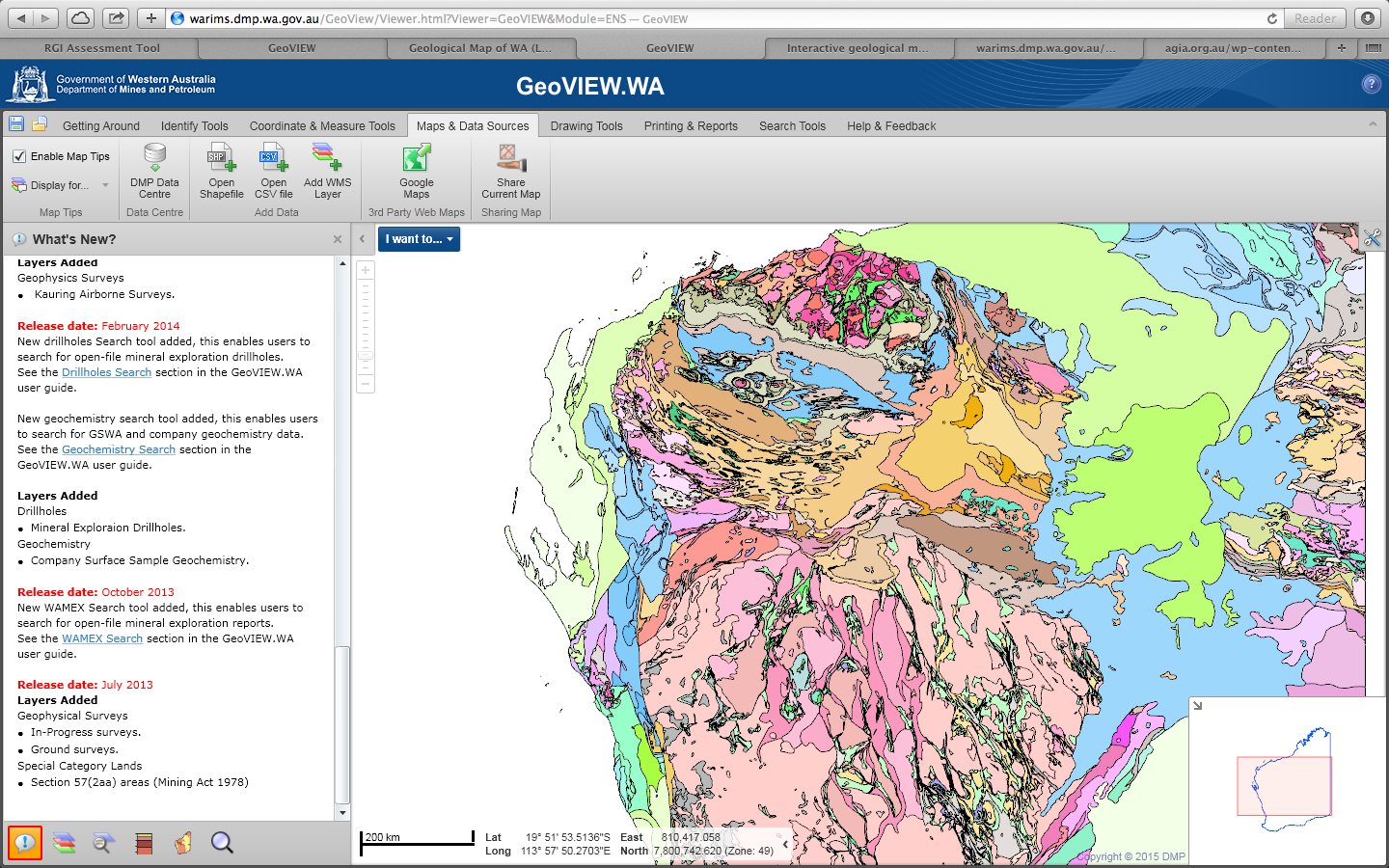Click the Western Australia map icon
Image resolution: width=1389 pixels, height=868 pixels.
[182, 843]
